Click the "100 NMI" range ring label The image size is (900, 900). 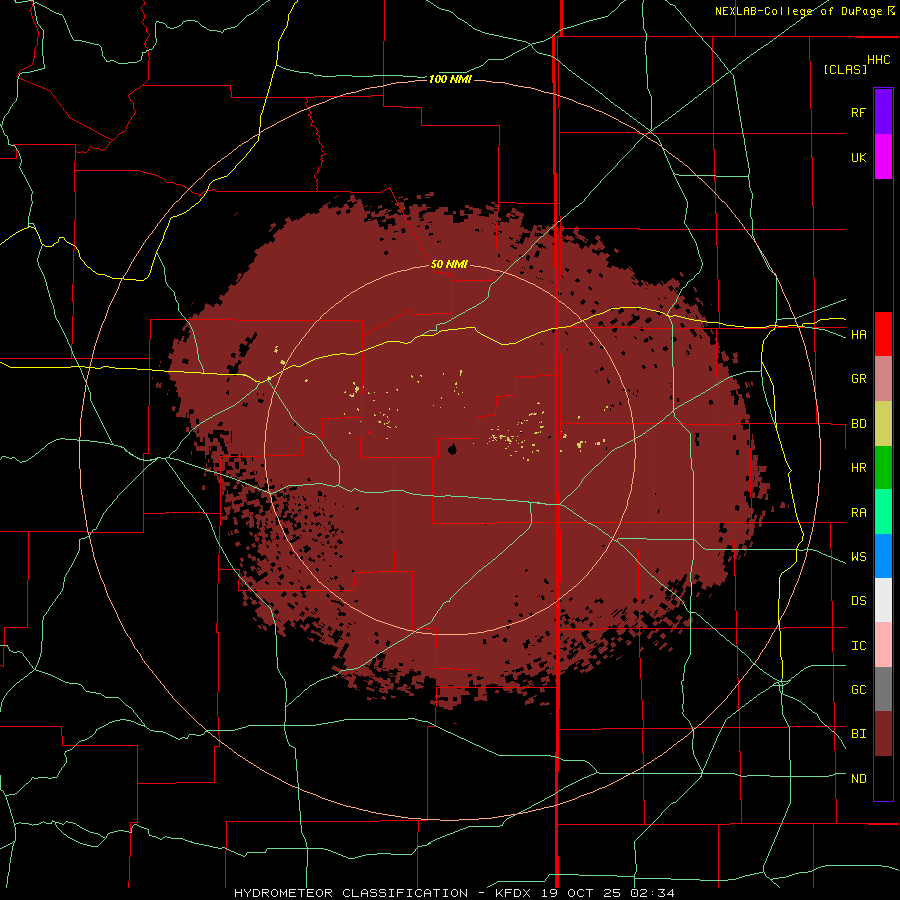tap(450, 79)
